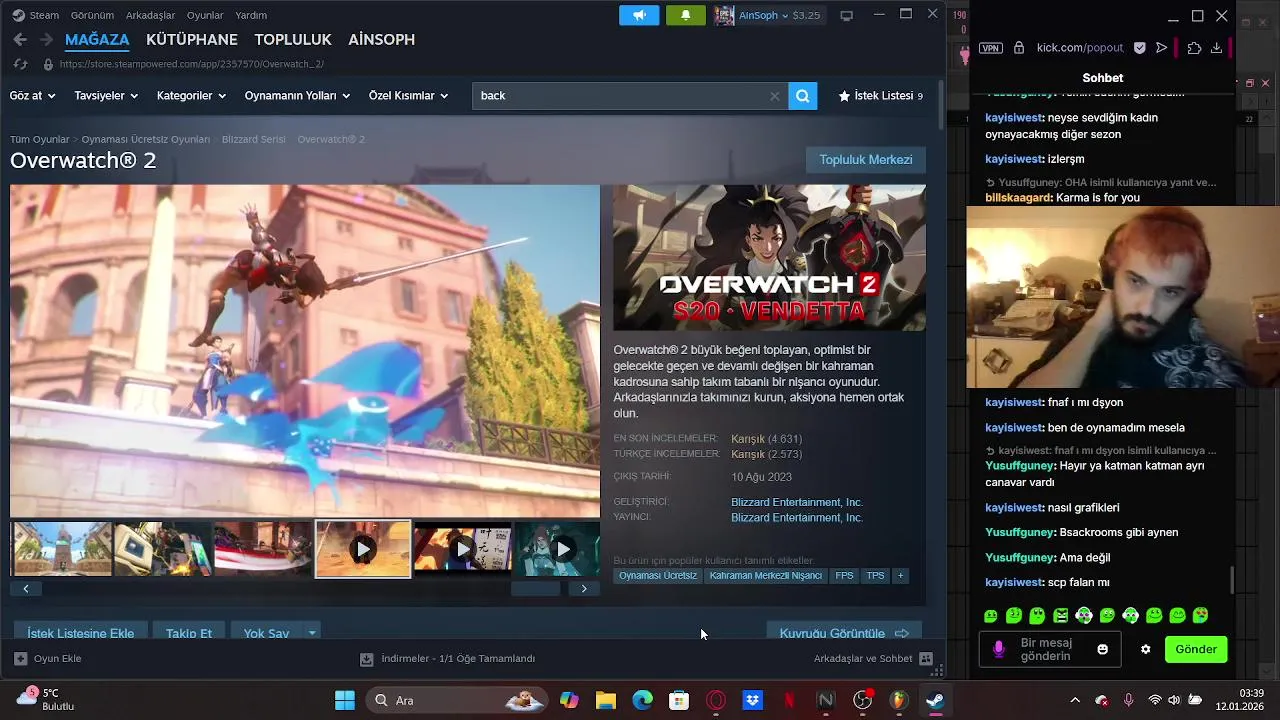Click the Takip Et button

click(x=189, y=633)
